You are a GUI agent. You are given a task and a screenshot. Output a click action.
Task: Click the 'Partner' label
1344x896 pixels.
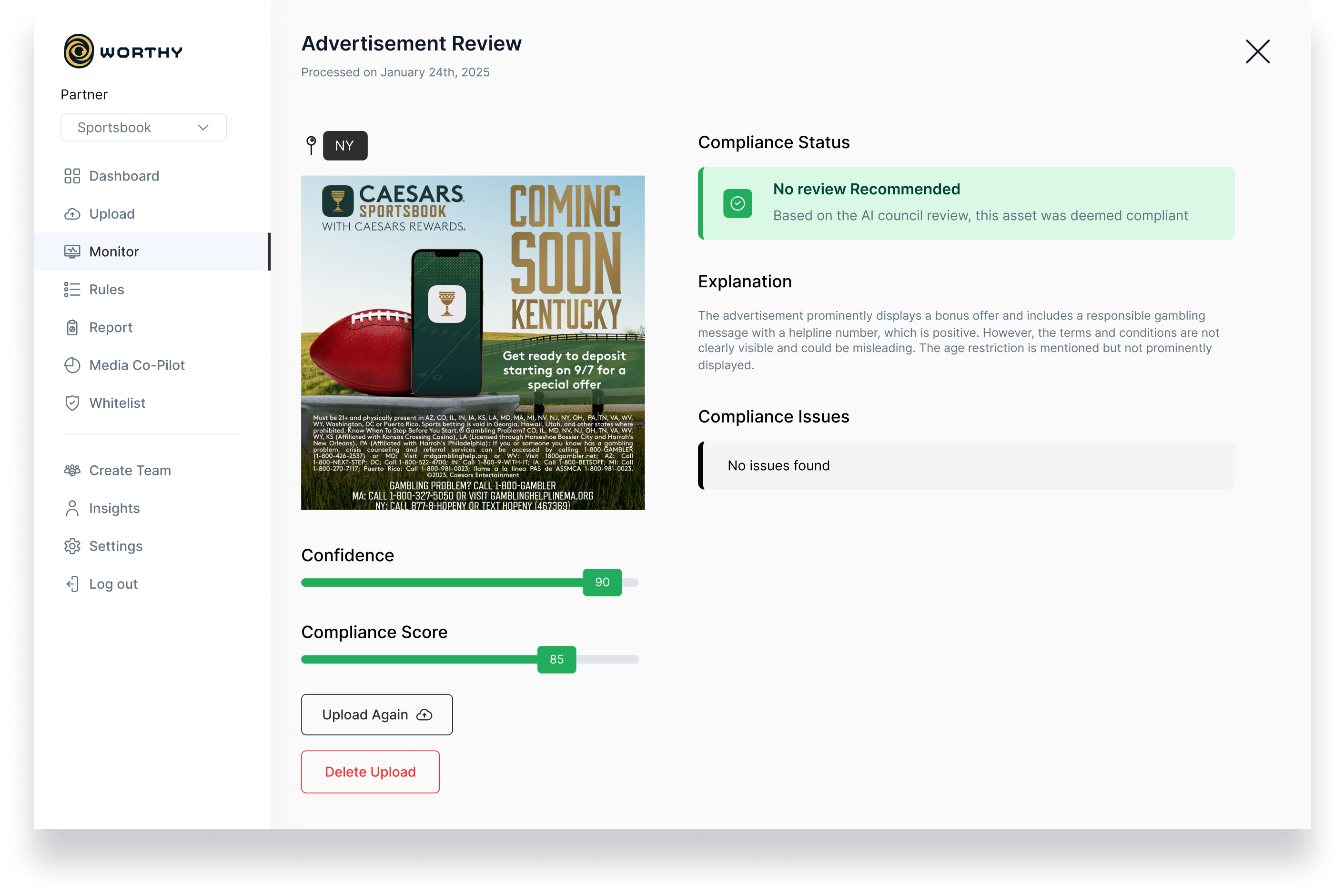point(84,95)
